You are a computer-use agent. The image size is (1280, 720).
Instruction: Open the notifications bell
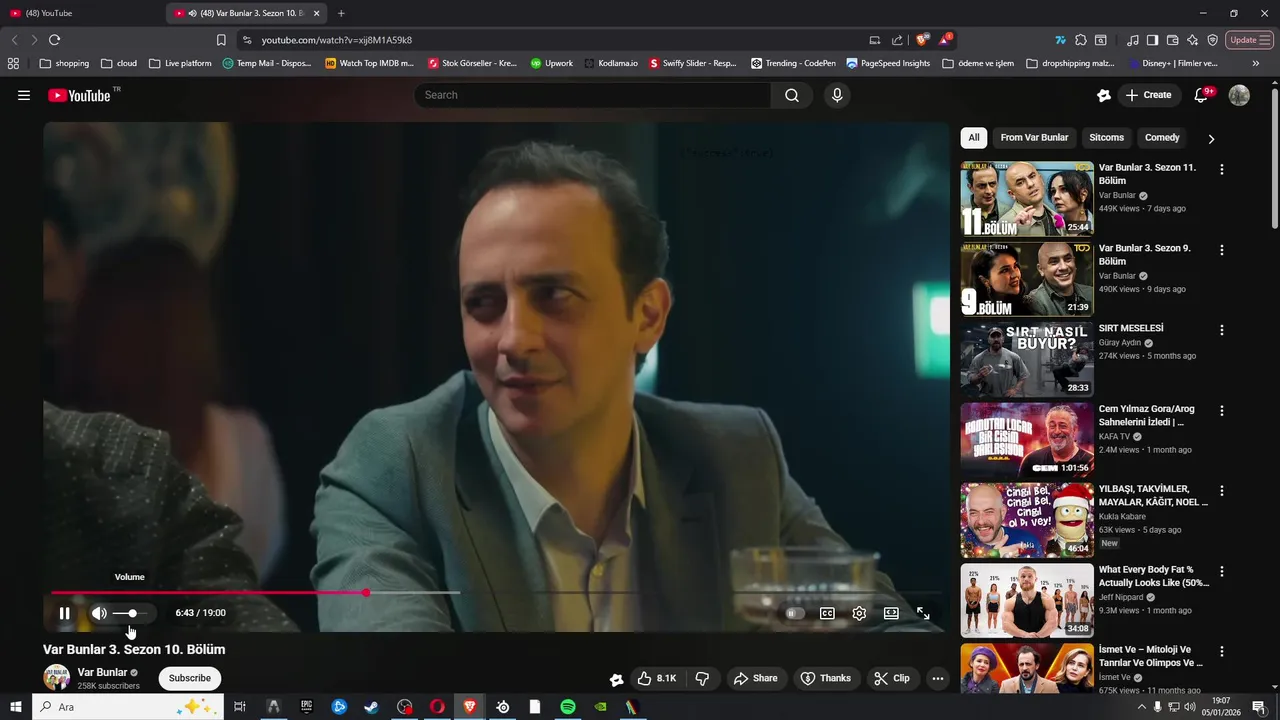coord(1202,95)
